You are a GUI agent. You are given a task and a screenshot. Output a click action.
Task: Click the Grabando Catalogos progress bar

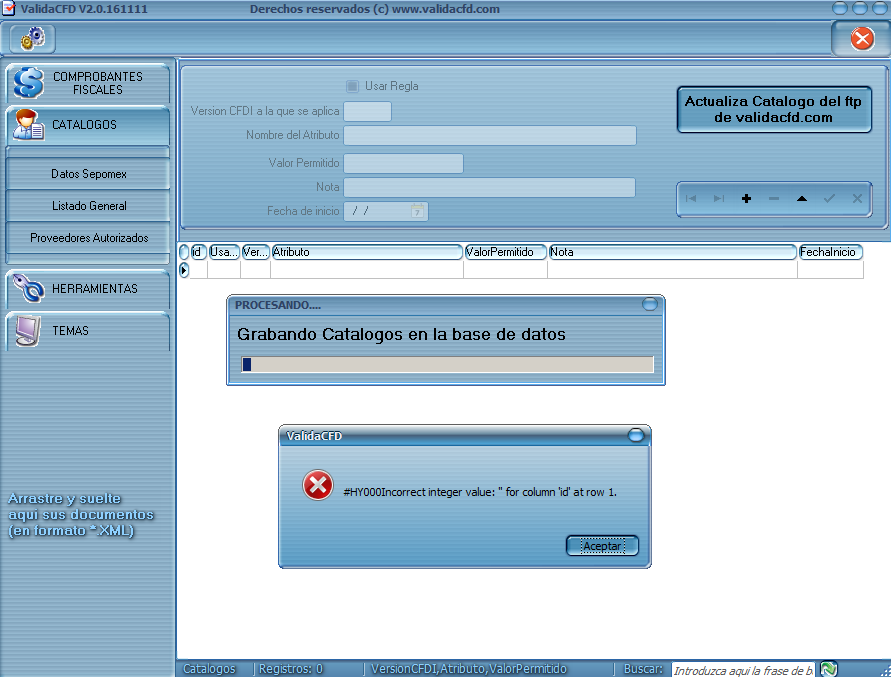click(x=447, y=364)
